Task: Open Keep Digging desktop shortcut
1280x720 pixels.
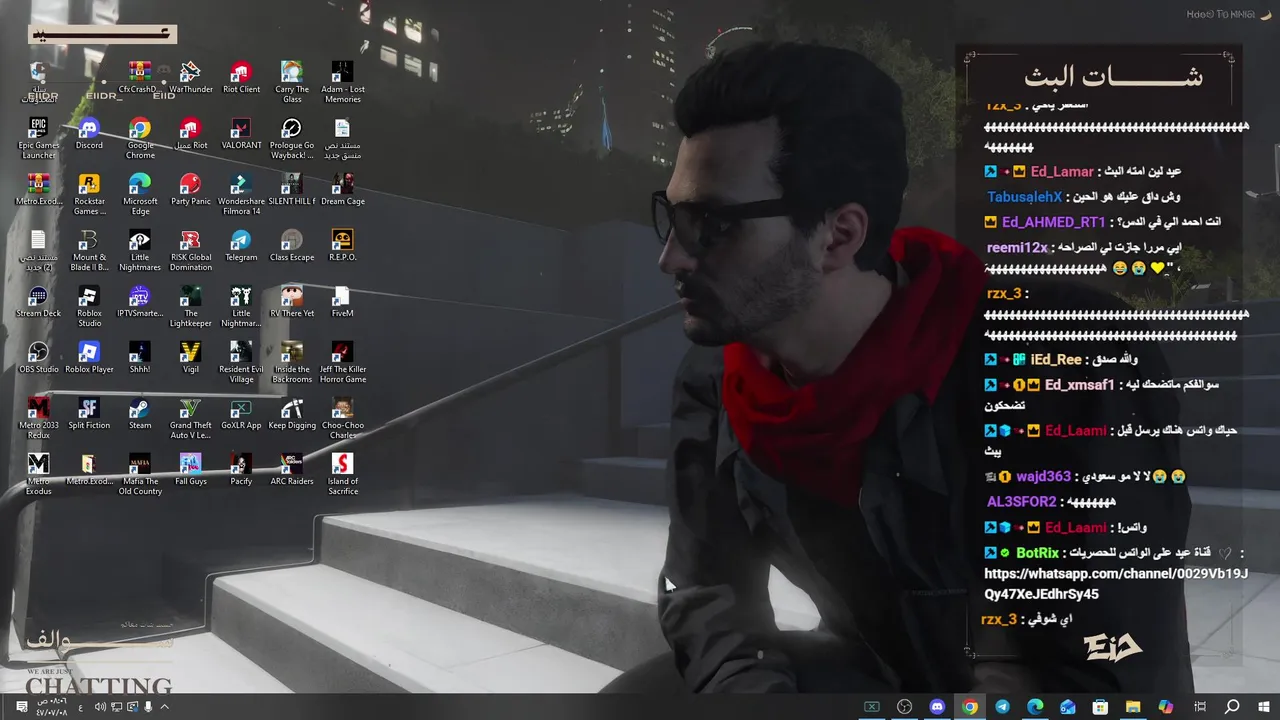Action: click(x=292, y=414)
